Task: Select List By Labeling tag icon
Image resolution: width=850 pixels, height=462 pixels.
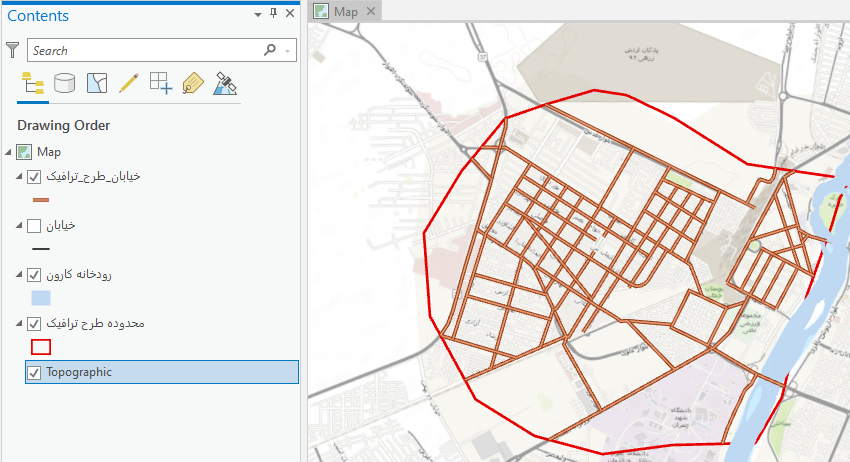Action: (x=193, y=84)
